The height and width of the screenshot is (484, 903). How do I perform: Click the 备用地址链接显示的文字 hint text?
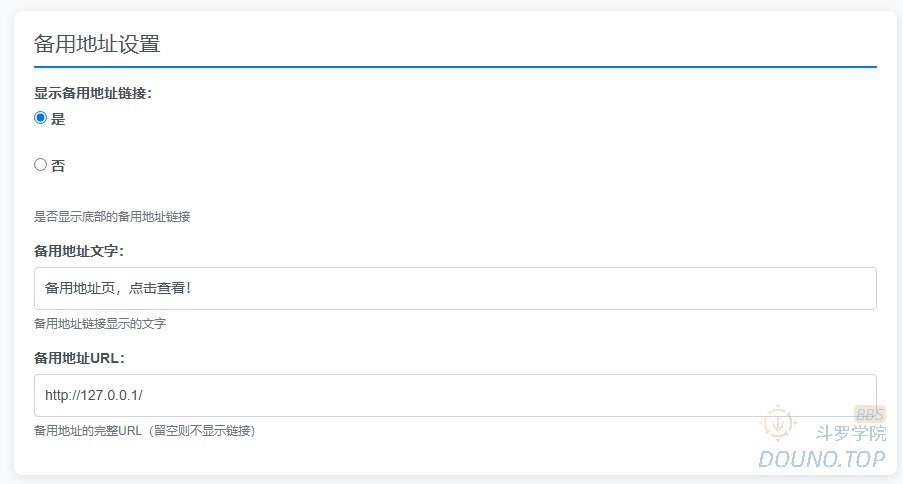pos(100,323)
